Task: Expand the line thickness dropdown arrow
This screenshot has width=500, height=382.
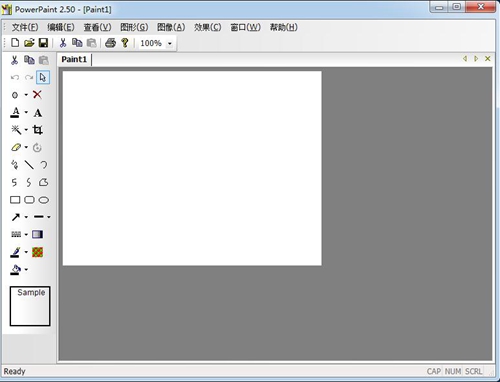Action: click(49, 217)
